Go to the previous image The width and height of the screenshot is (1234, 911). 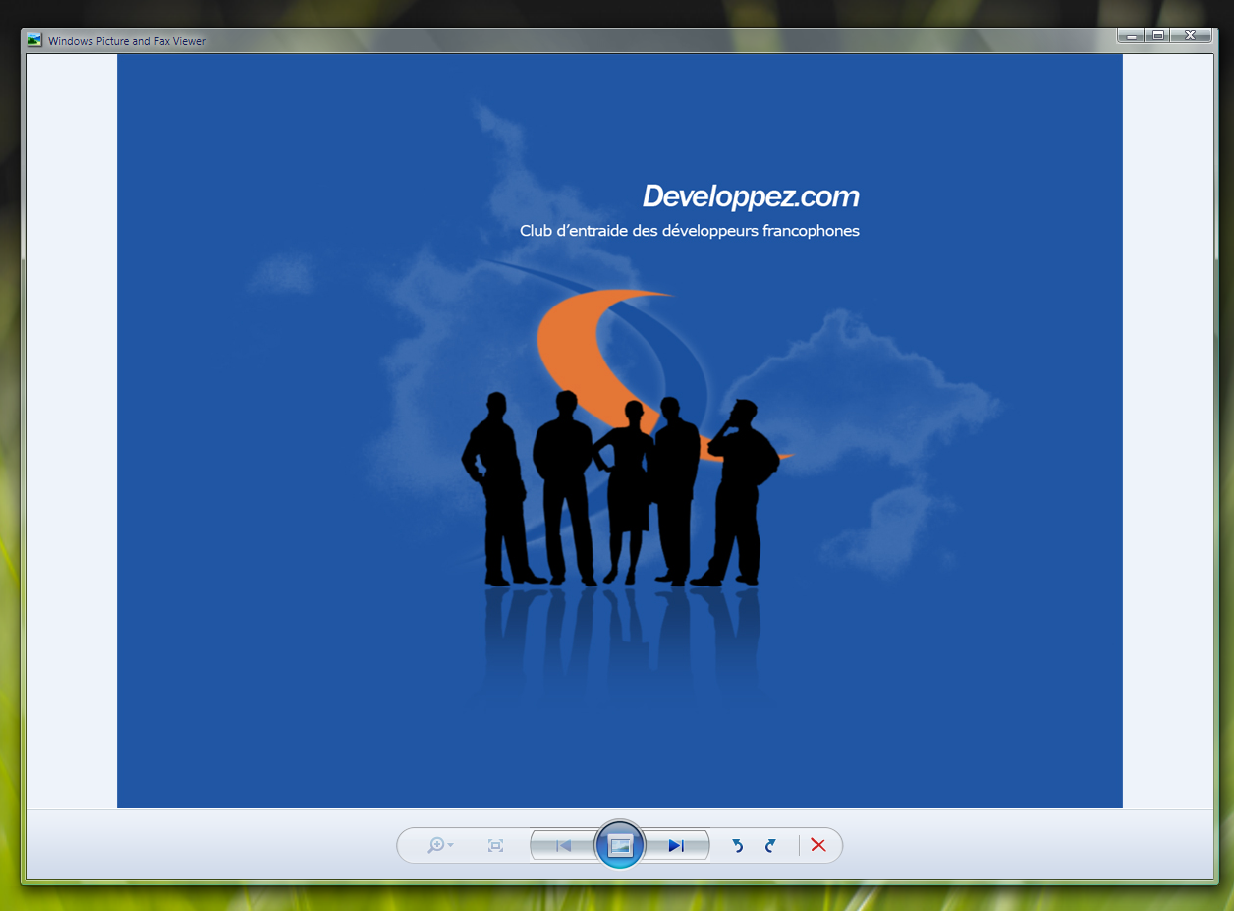(563, 845)
